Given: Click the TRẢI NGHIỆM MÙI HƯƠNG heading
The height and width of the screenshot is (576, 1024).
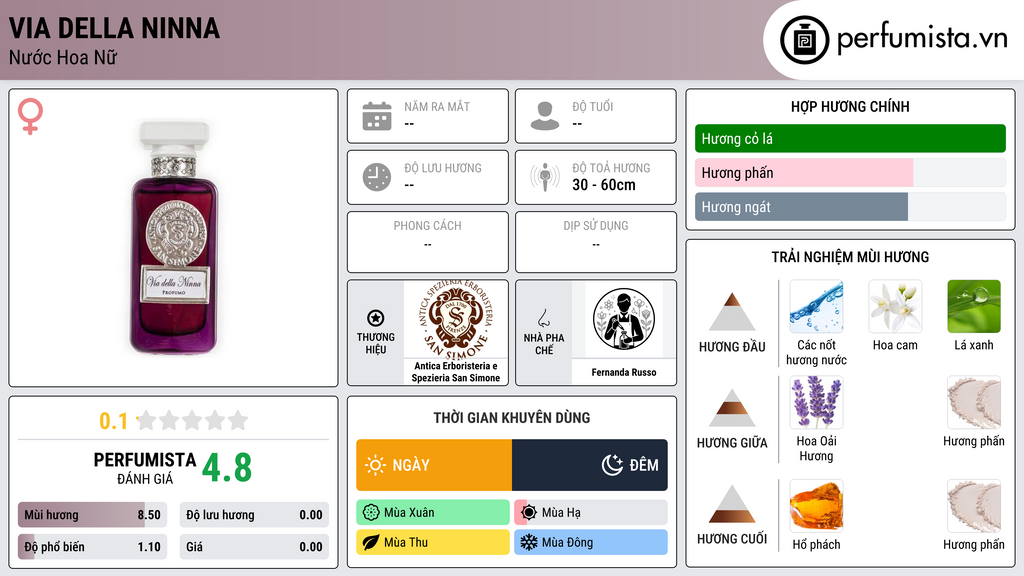Looking at the screenshot, I should (x=850, y=257).
